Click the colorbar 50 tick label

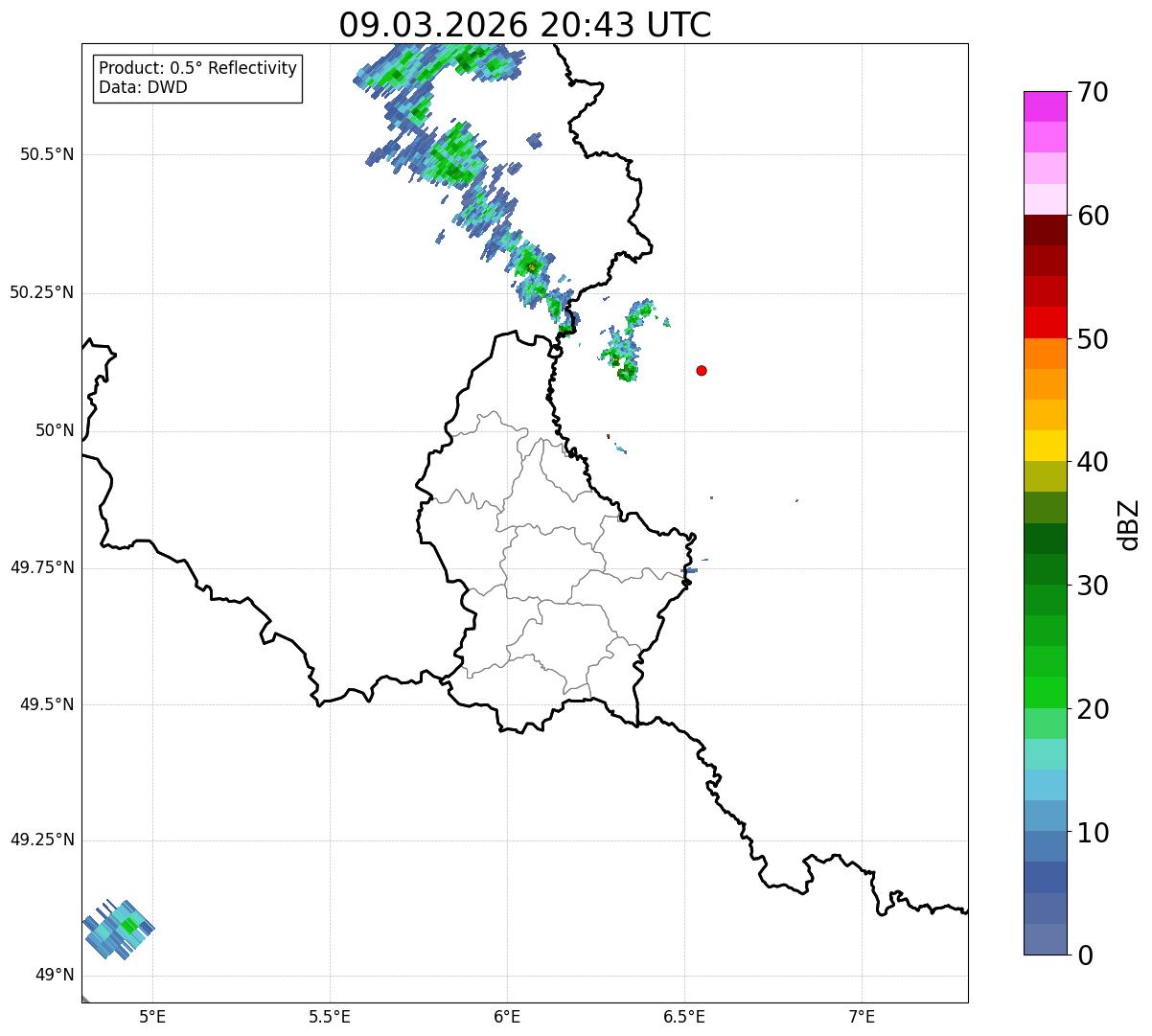(x=1093, y=339)
